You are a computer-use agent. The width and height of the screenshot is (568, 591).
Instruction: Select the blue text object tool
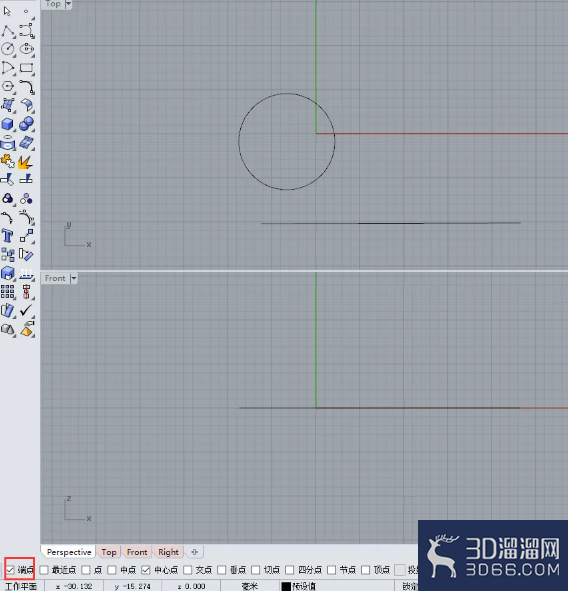click(8, 236)
